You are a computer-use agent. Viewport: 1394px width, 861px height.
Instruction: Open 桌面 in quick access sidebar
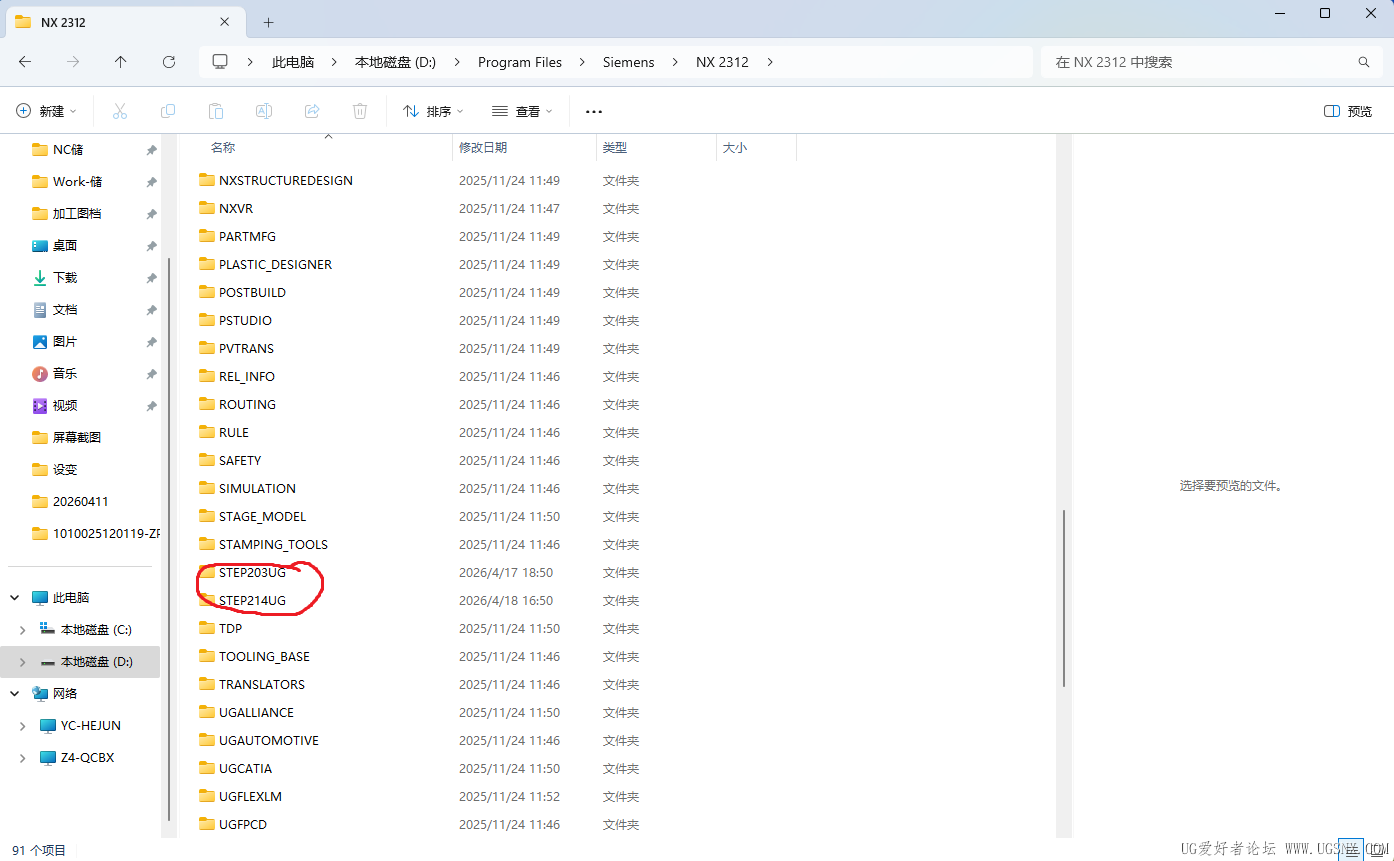pos(65,246)
